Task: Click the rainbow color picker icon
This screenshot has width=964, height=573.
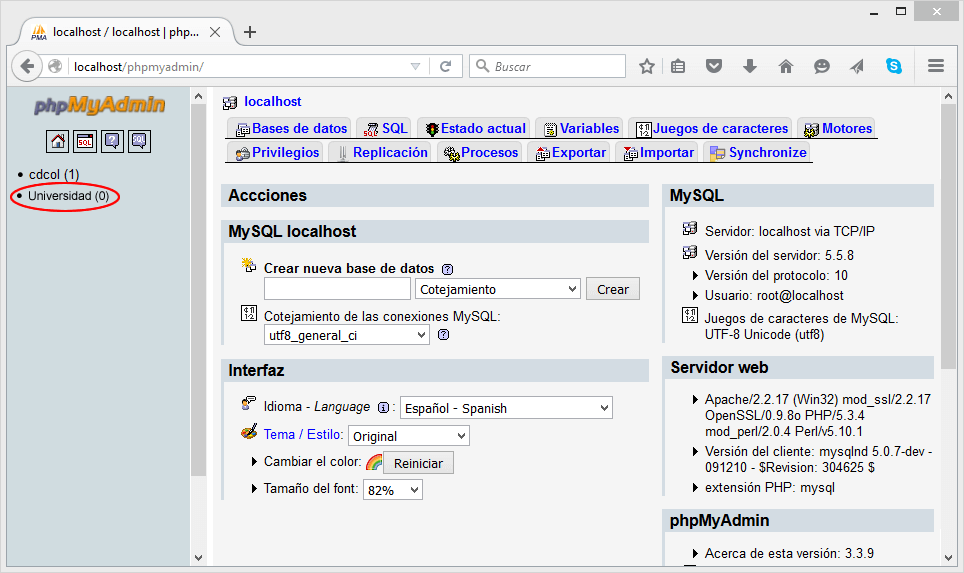Action: (x=373, y=462)
